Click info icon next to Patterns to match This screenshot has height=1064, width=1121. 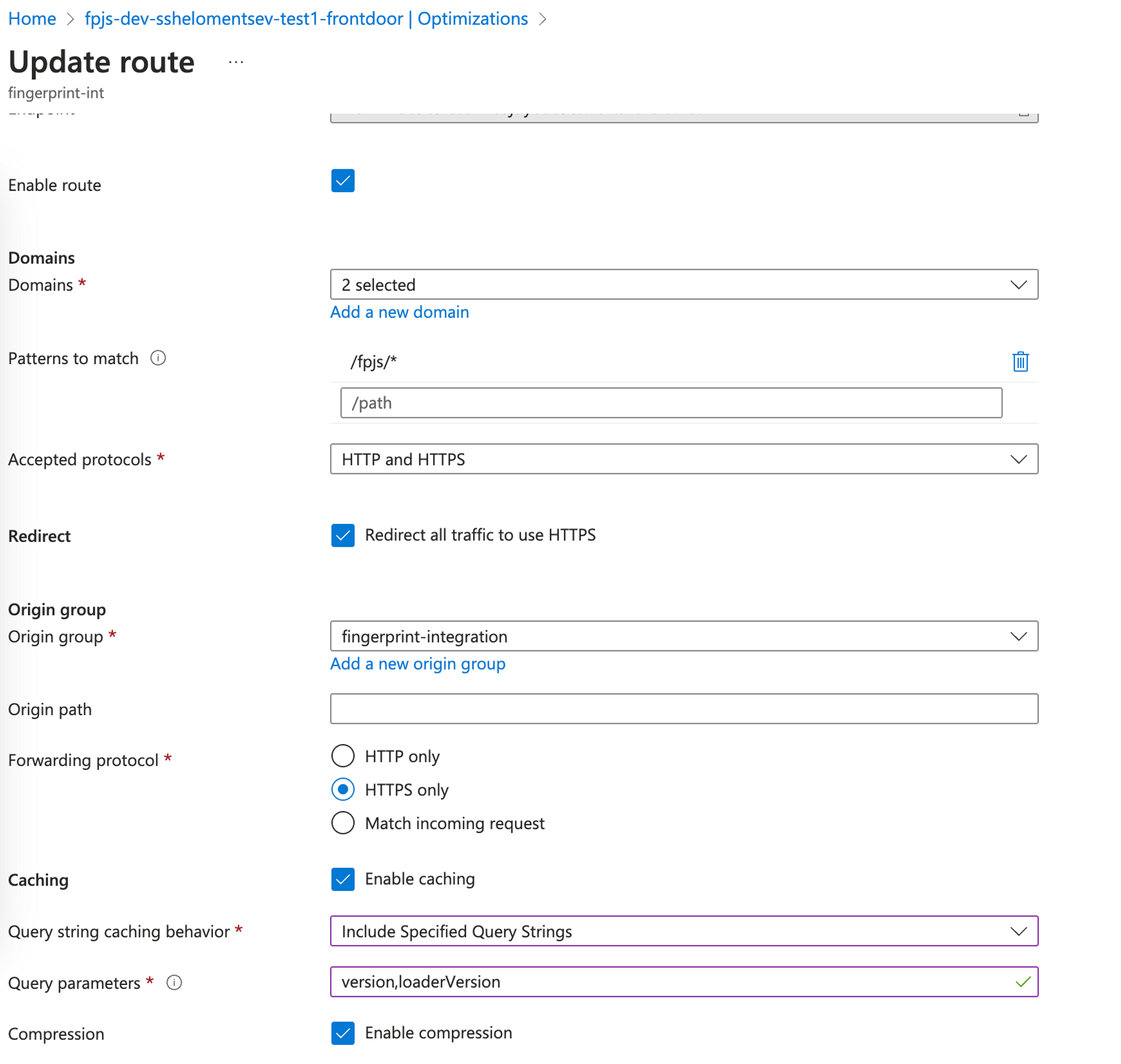tap(158, 358)
